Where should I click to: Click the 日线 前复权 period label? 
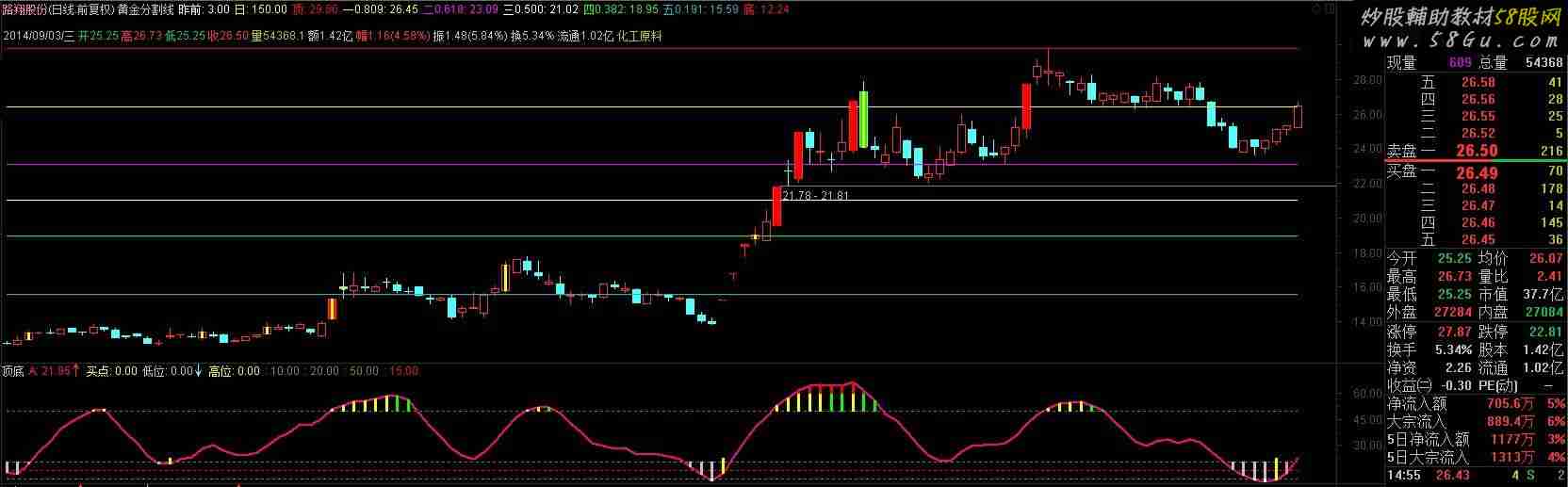click(x=80, y=9)
